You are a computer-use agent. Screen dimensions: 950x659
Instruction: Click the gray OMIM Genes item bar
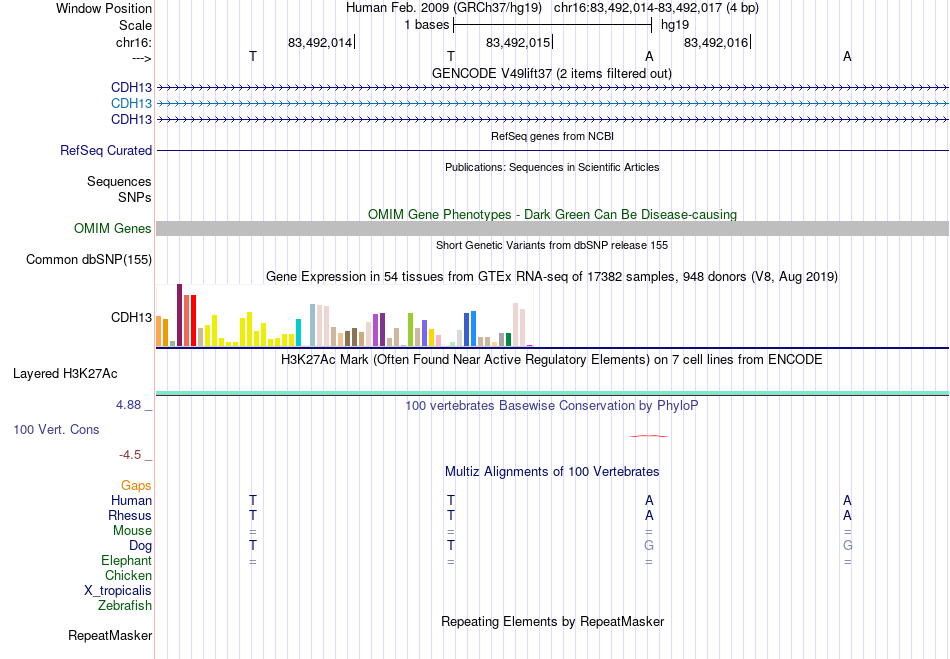coord(552,228)
